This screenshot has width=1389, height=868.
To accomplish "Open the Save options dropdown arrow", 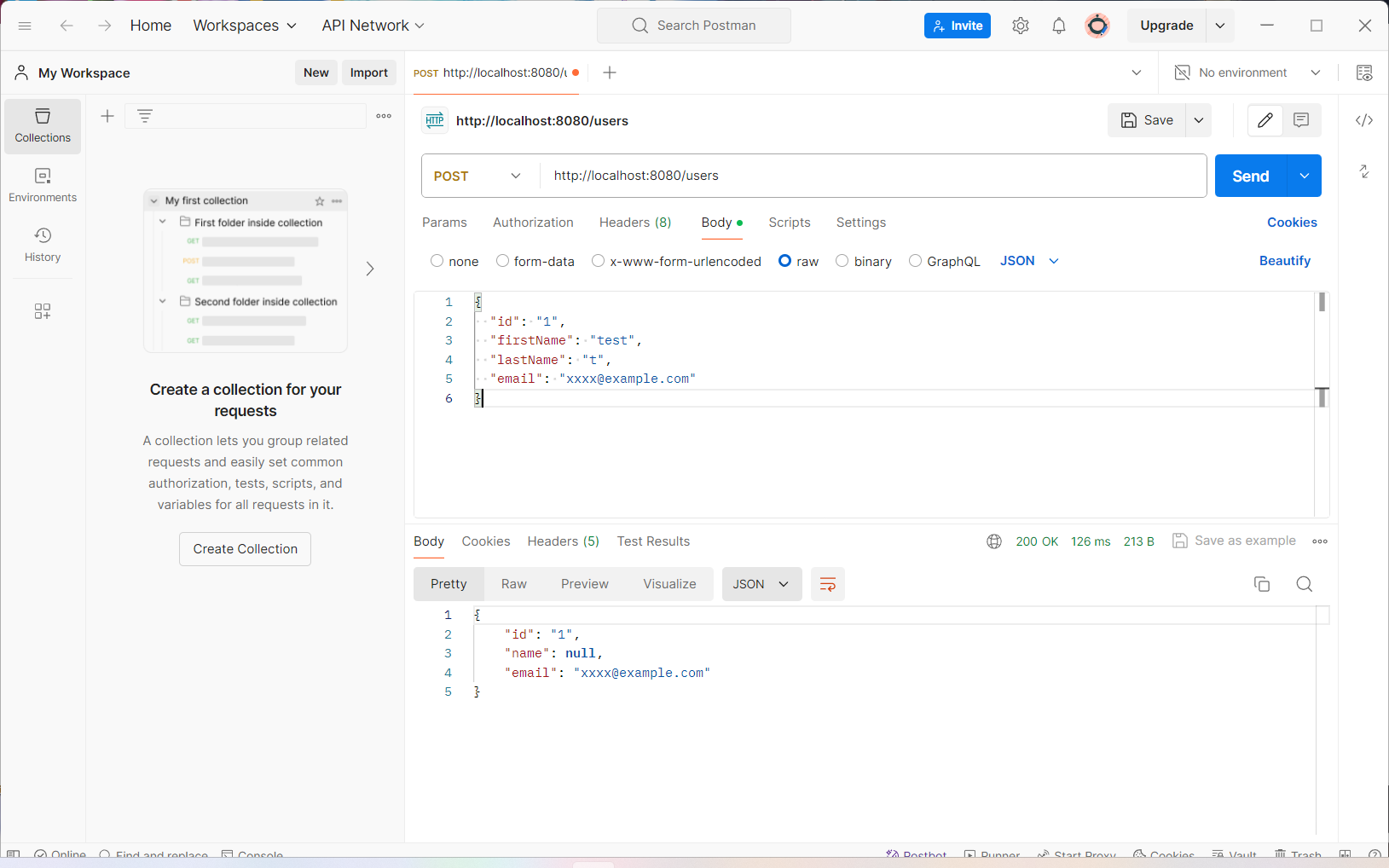I will (1199, 120).
